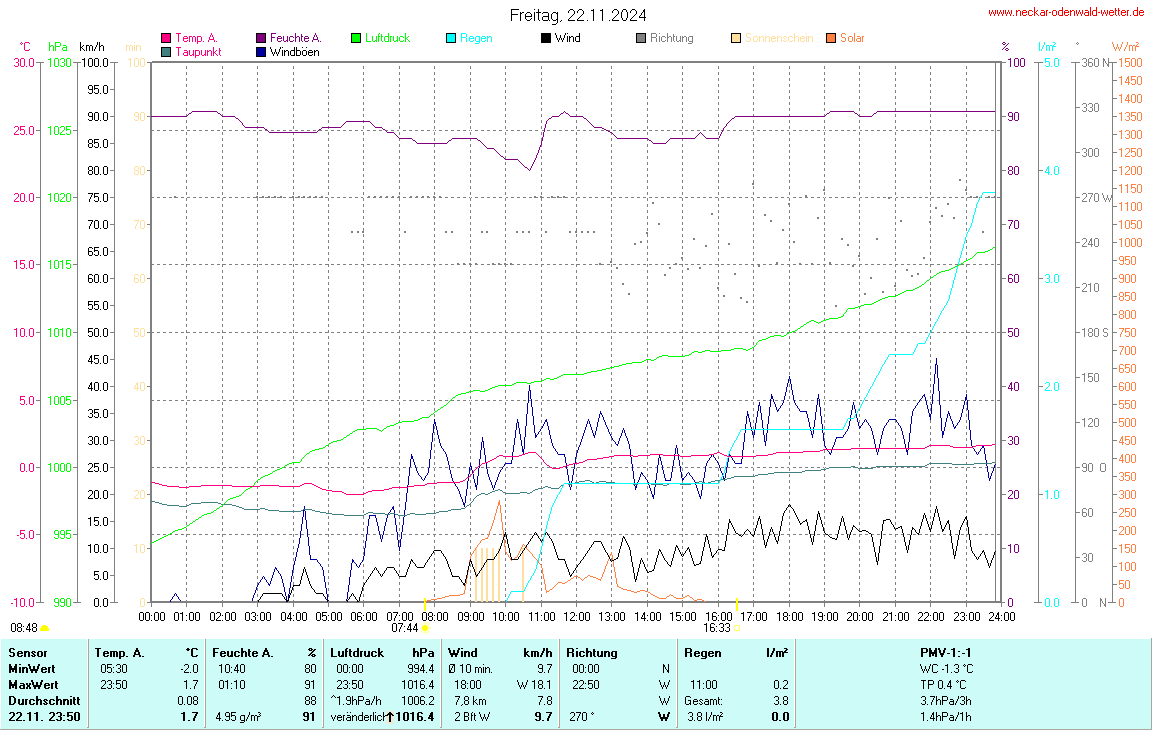Click the gray Richtung legend square

pyautogui.click(x=641, y=39)
